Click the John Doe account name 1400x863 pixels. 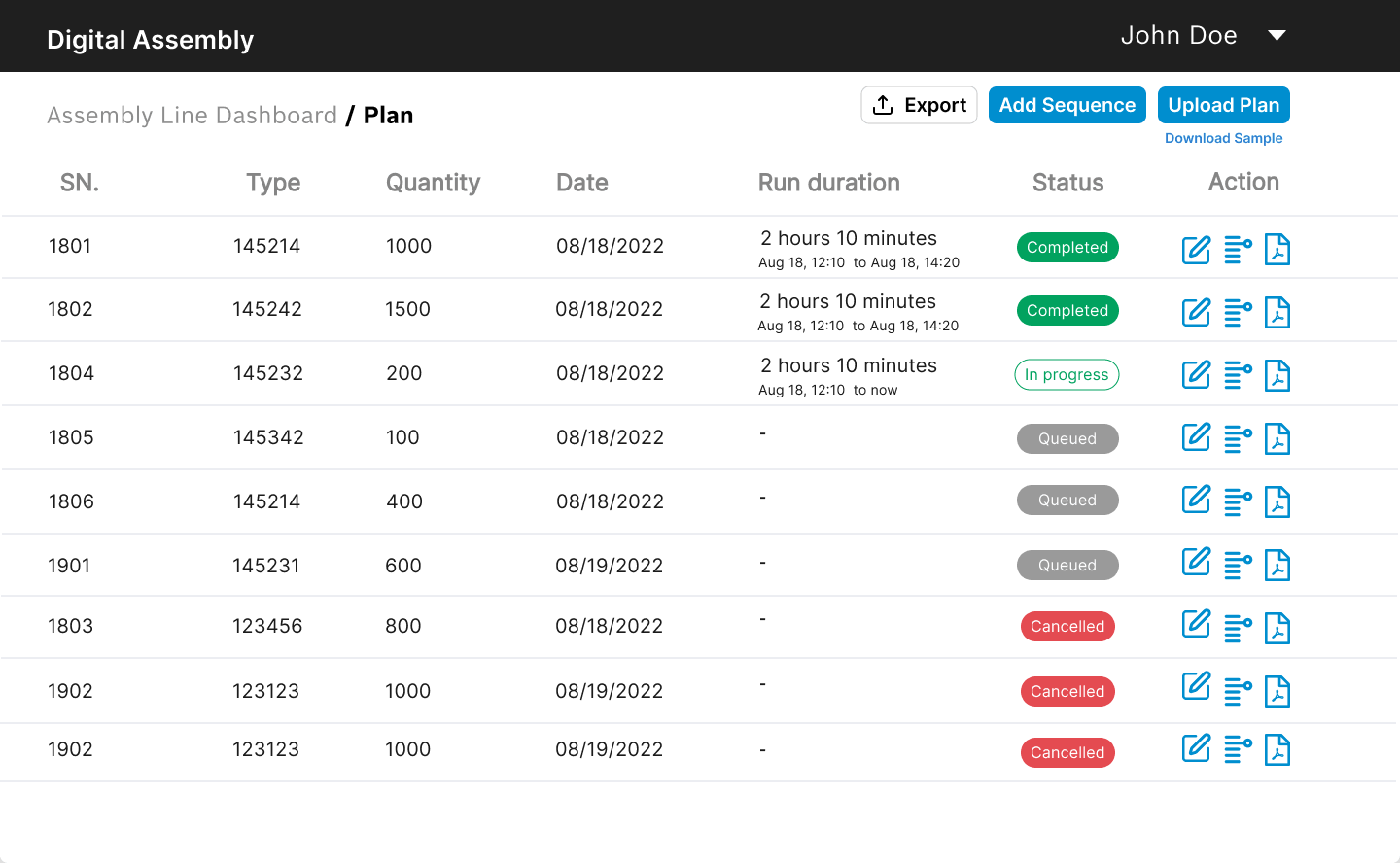(1178, 36)
